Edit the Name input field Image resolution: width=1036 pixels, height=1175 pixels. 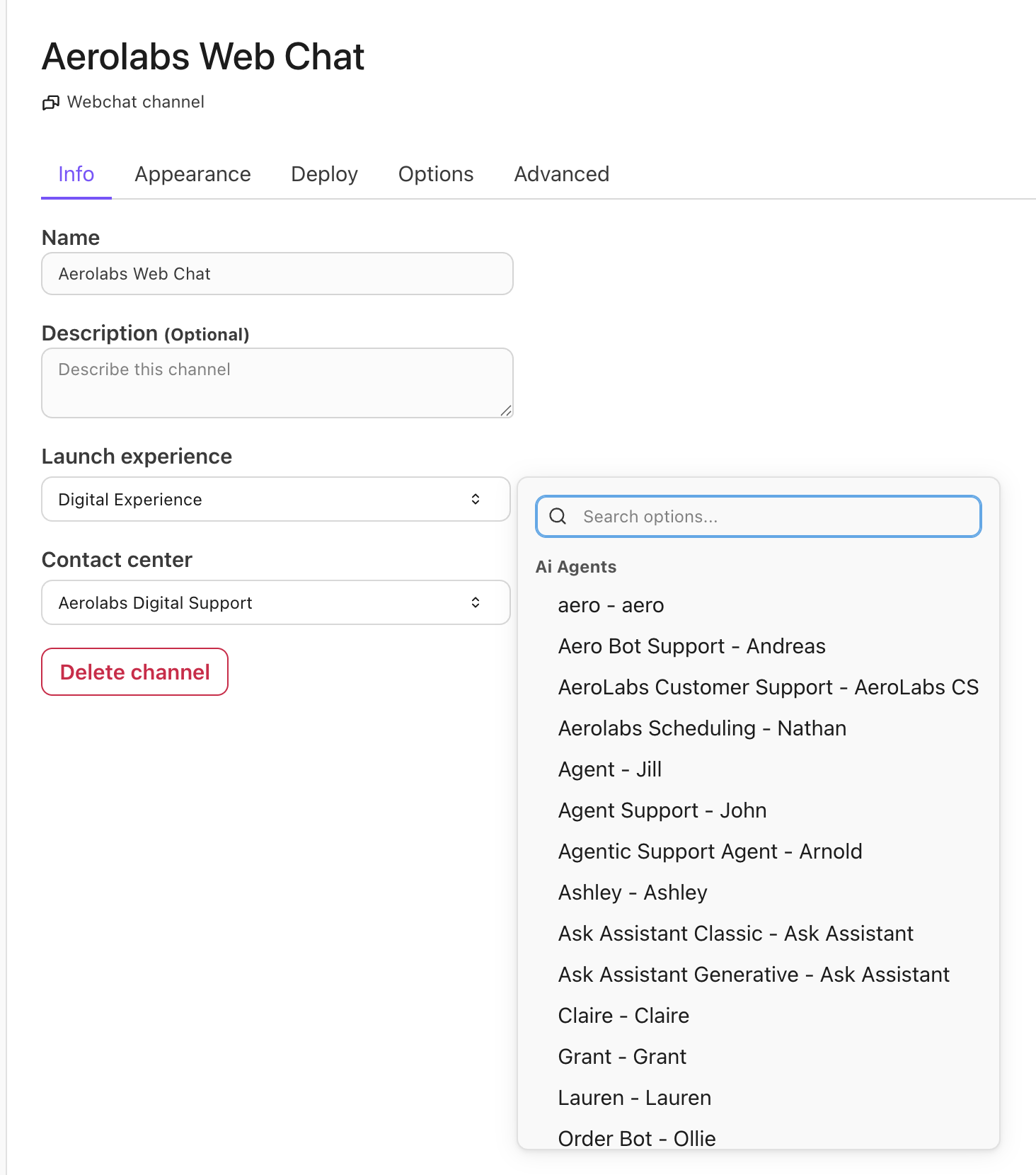(277, 274)
